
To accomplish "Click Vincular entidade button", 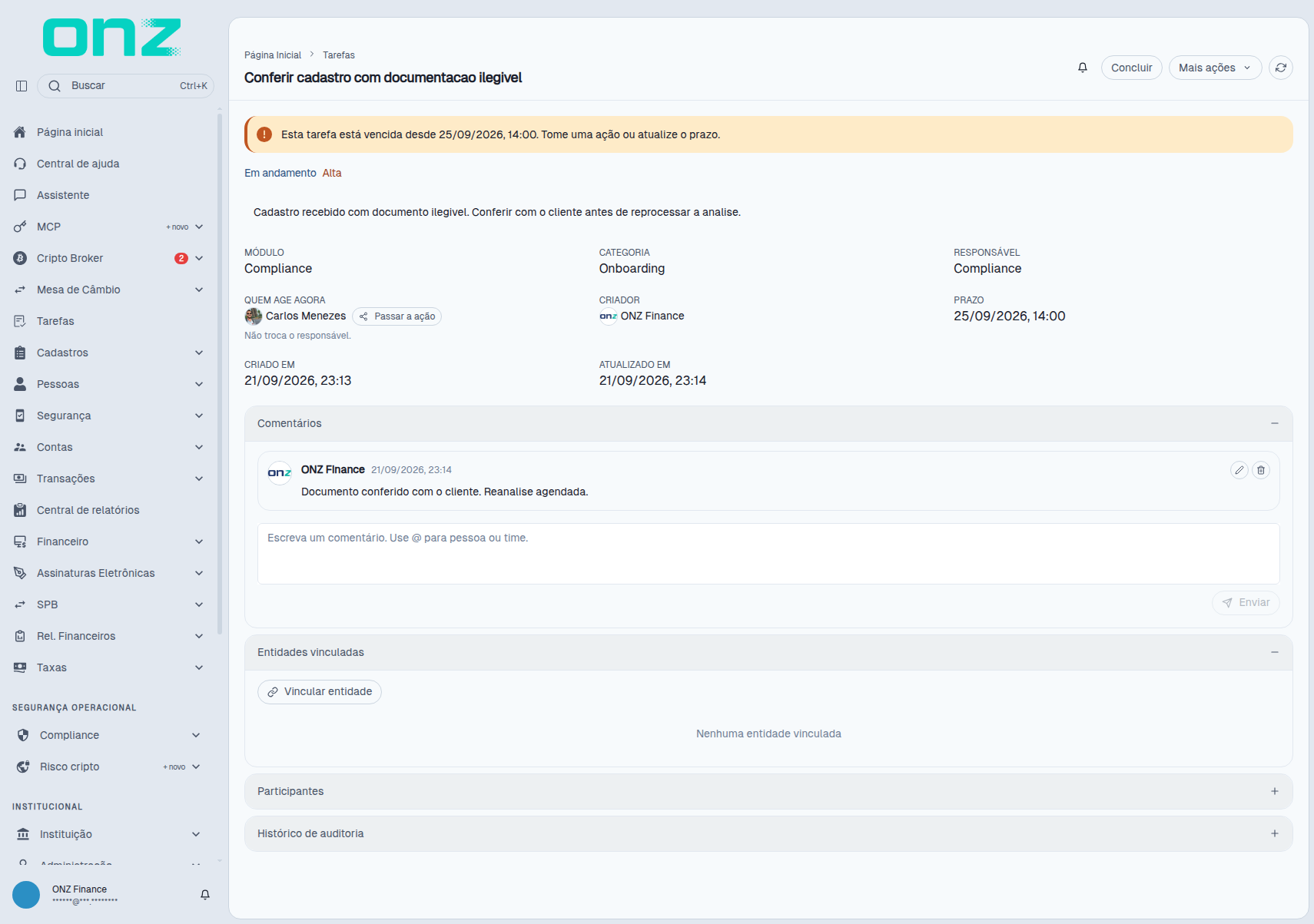I will tap(320, 692).
